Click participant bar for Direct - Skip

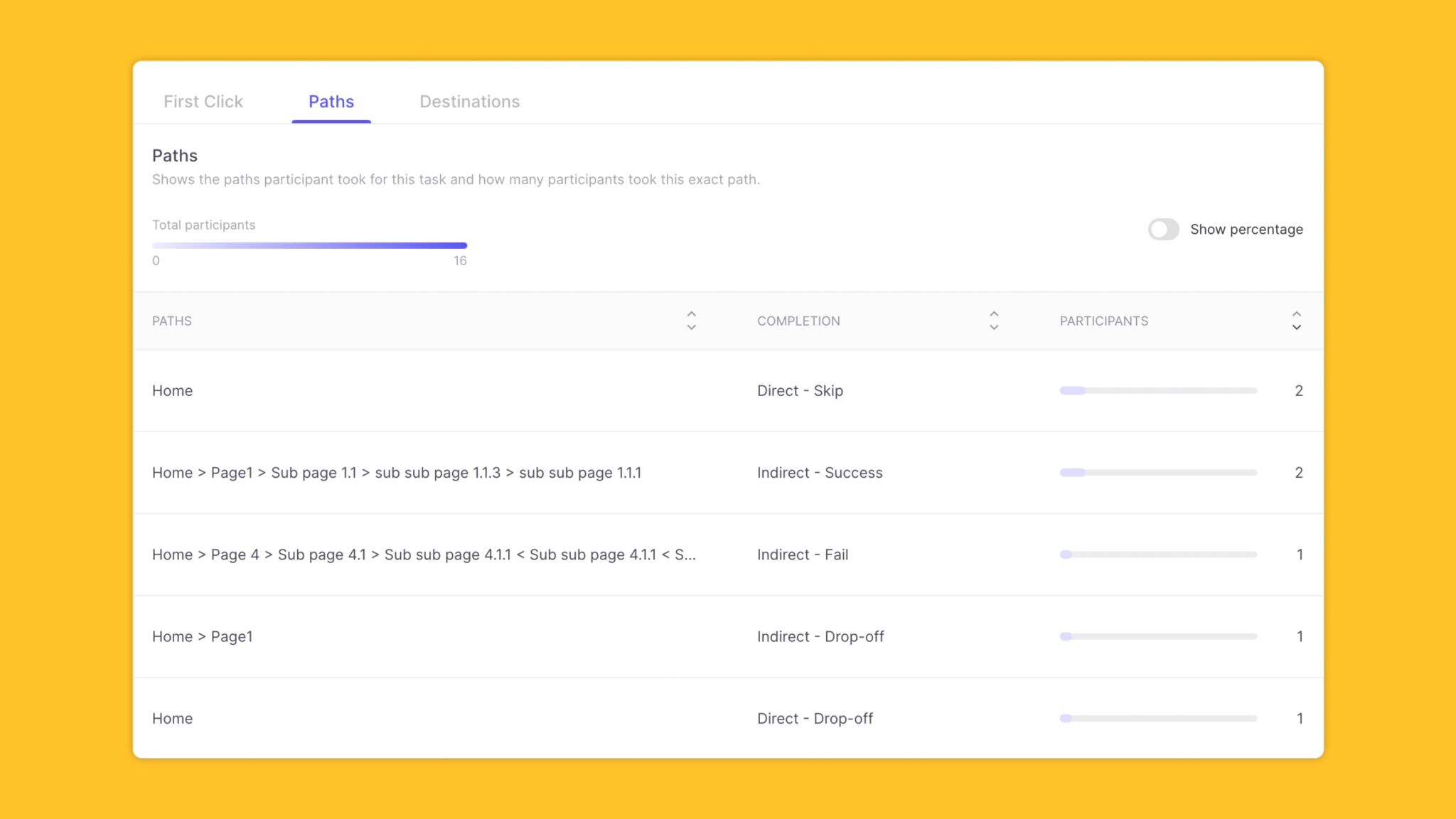click(1158, 391)
